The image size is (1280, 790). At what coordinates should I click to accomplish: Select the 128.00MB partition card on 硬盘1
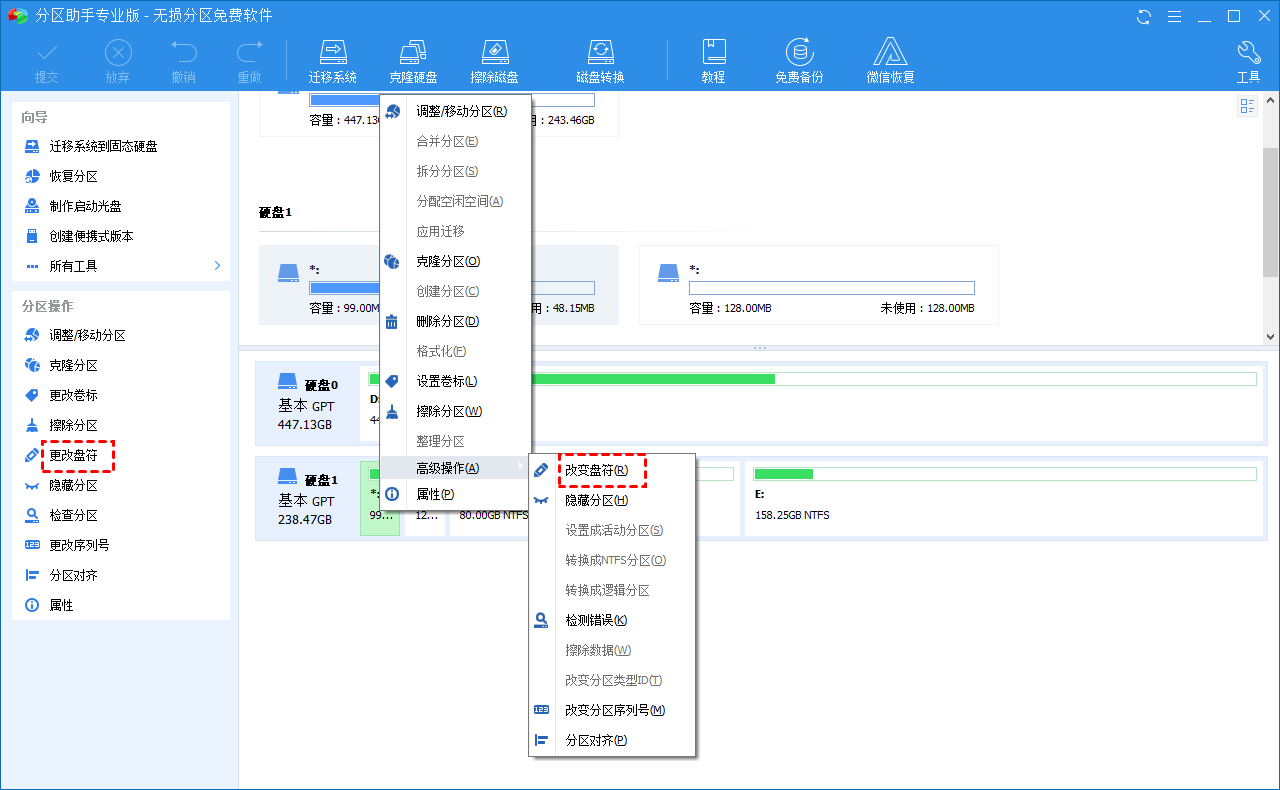tap(819, 285)
